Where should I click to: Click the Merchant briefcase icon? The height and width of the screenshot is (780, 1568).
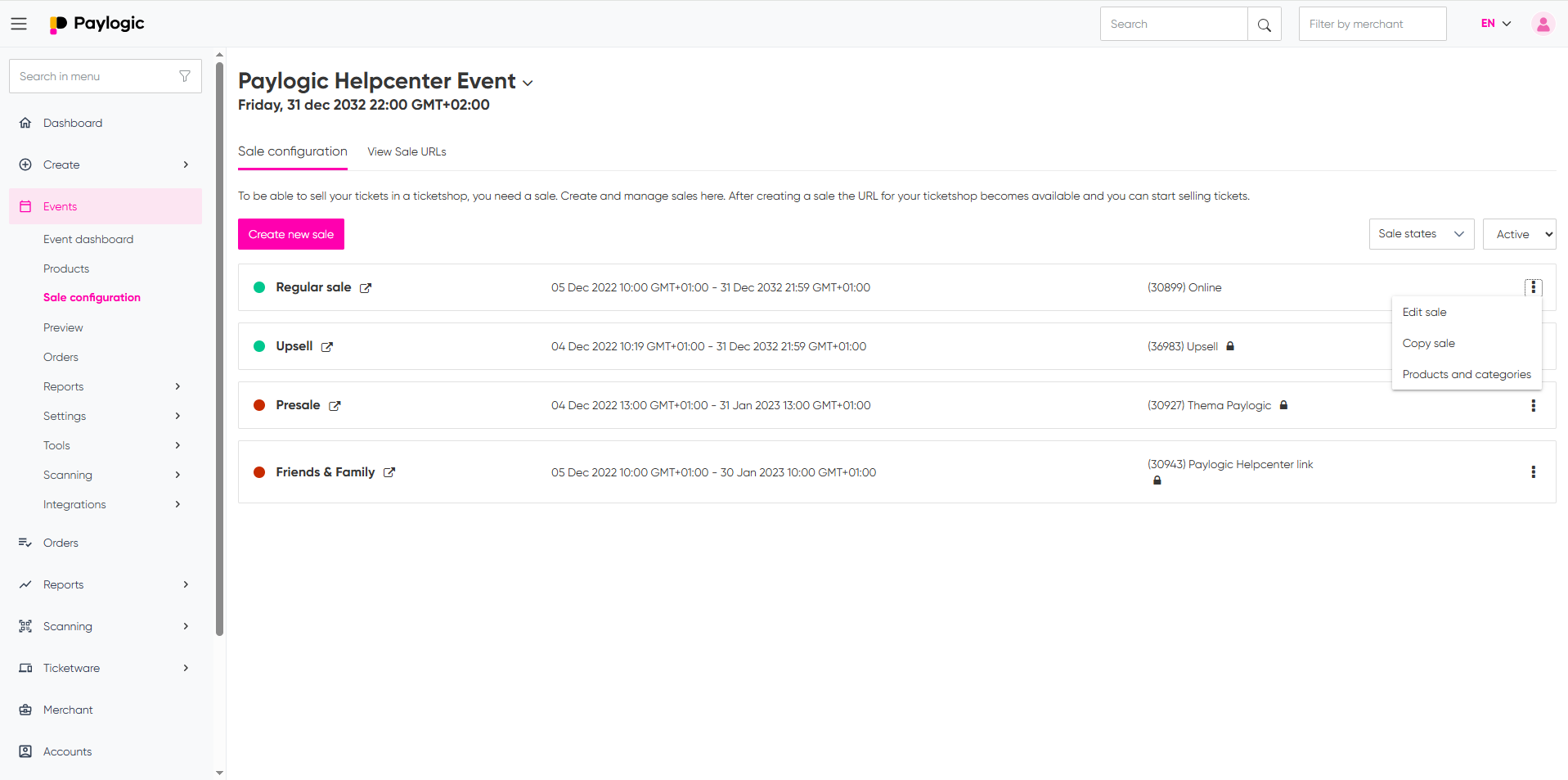tap(25, 710)
